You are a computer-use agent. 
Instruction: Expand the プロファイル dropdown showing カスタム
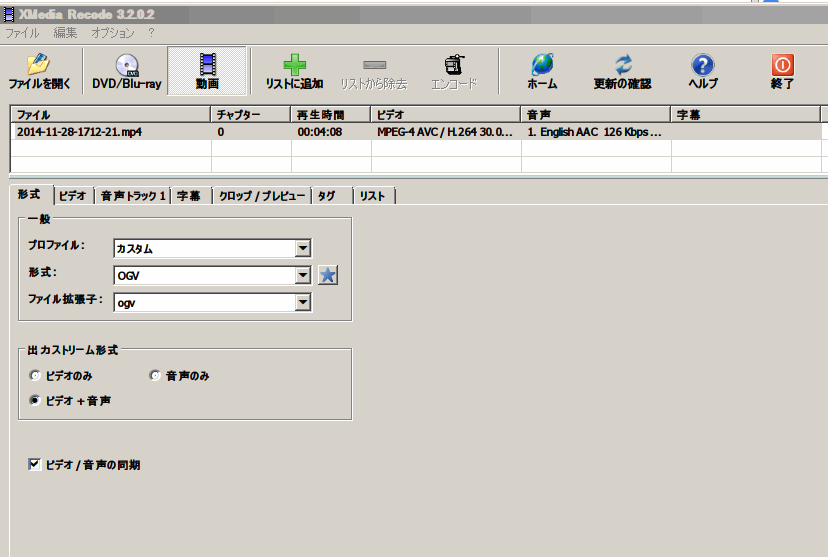(303, 248)
